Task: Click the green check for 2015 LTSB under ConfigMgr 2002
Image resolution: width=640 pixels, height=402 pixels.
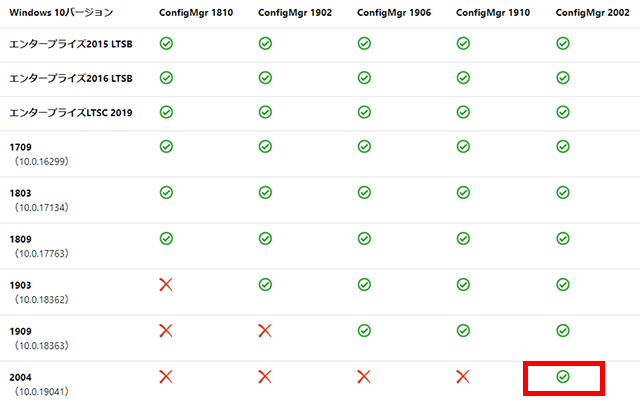Action: coord(563,44)
